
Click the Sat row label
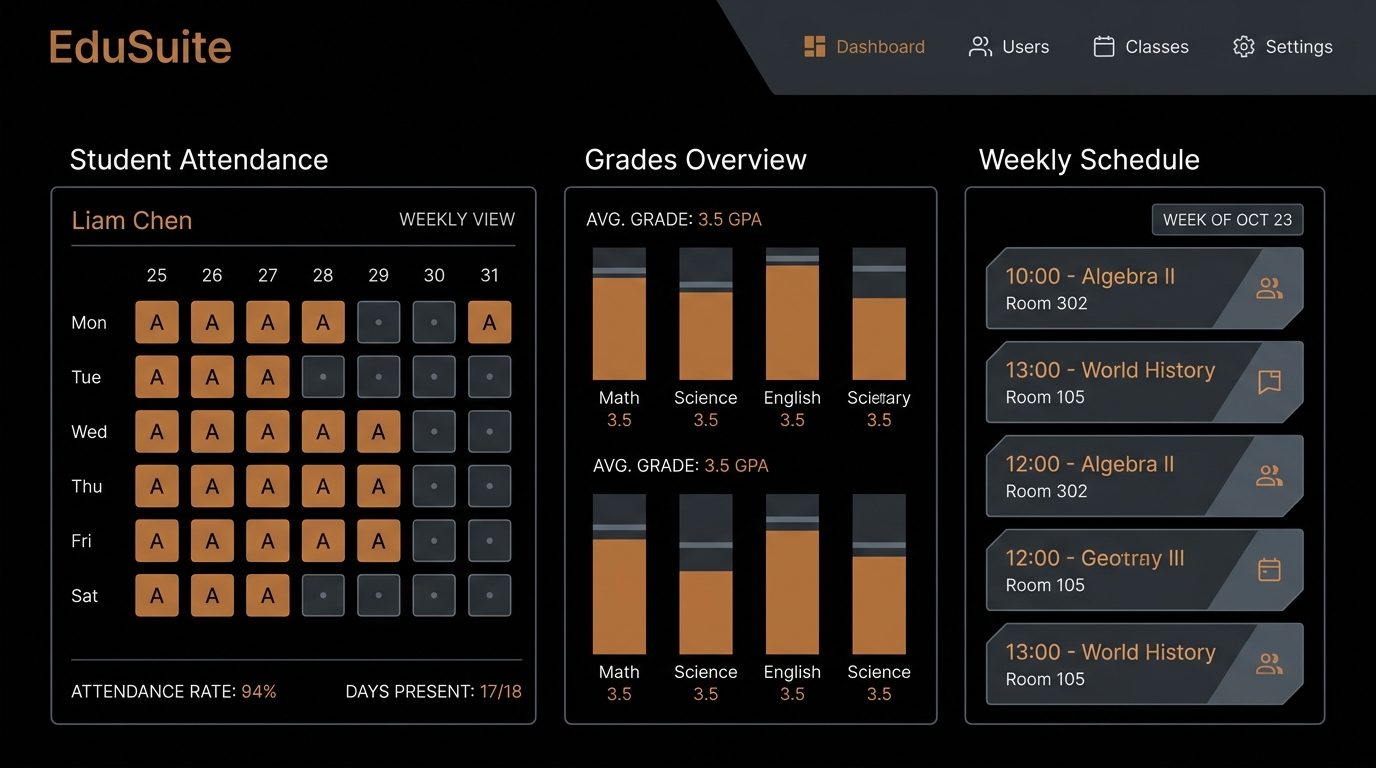pyautogui.click(x=85, y=596)
